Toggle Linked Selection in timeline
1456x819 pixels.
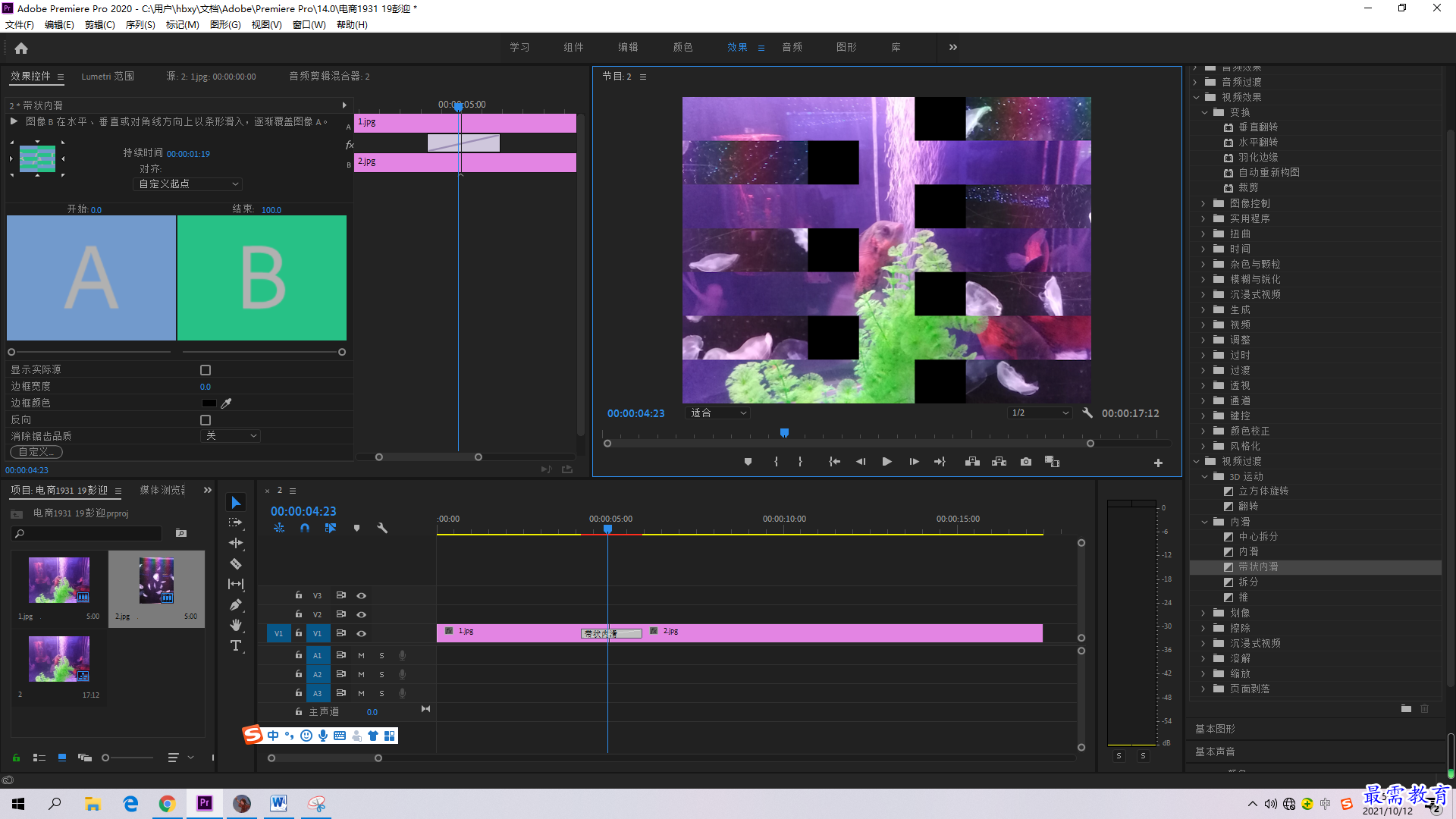[330, 528]
